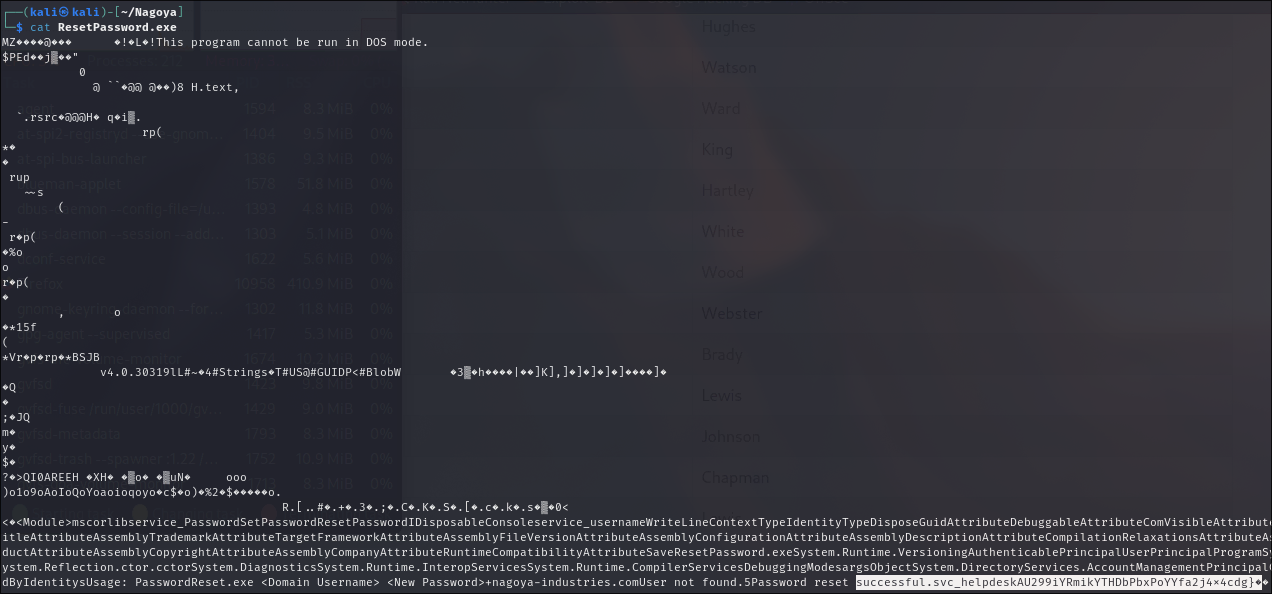This screenshot has width=1272, height=594.
Task: Open the Johnson employee link
Action: click(x=731, y=436)
